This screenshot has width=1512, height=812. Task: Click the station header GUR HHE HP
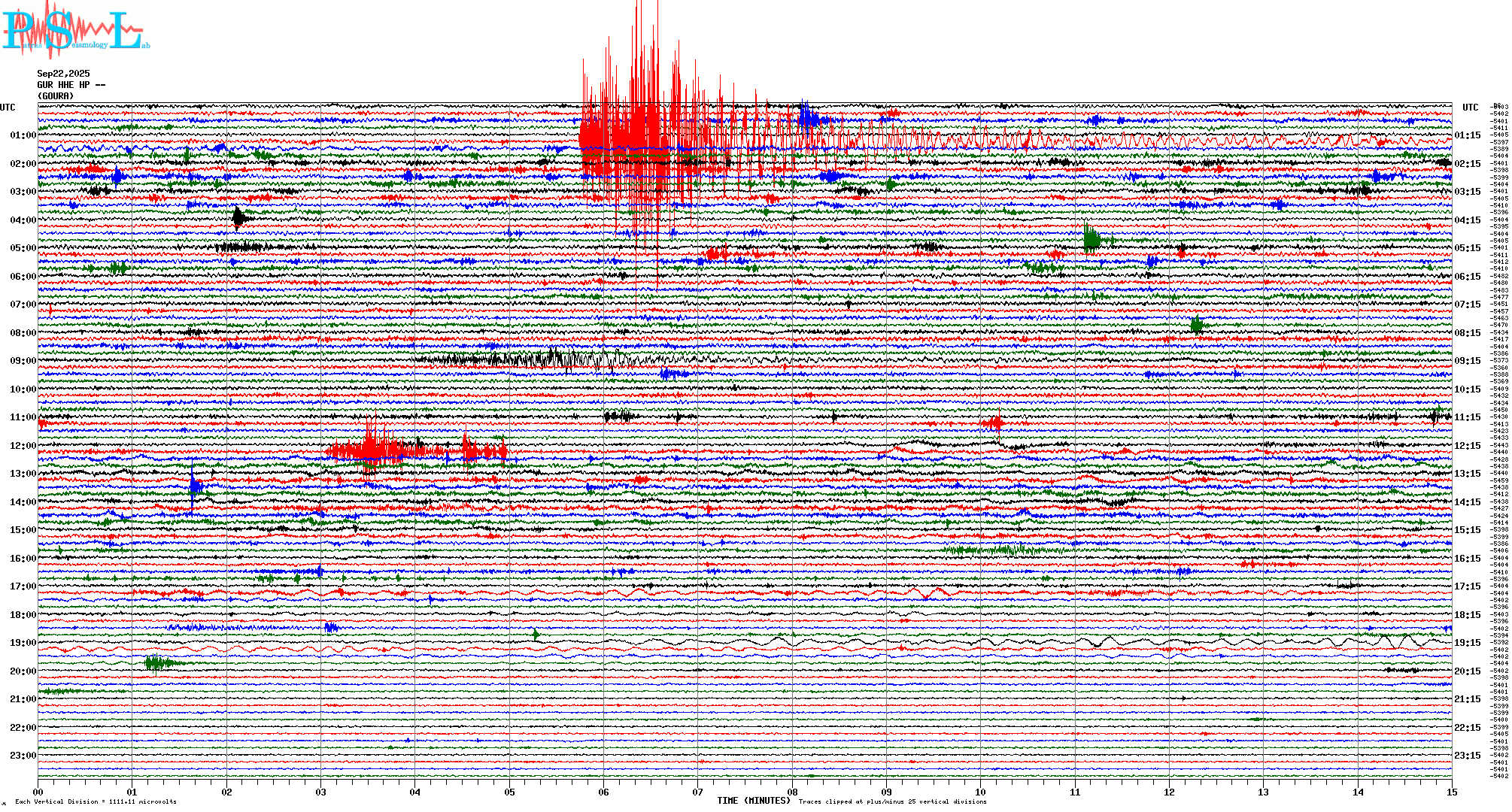point(71,85)
